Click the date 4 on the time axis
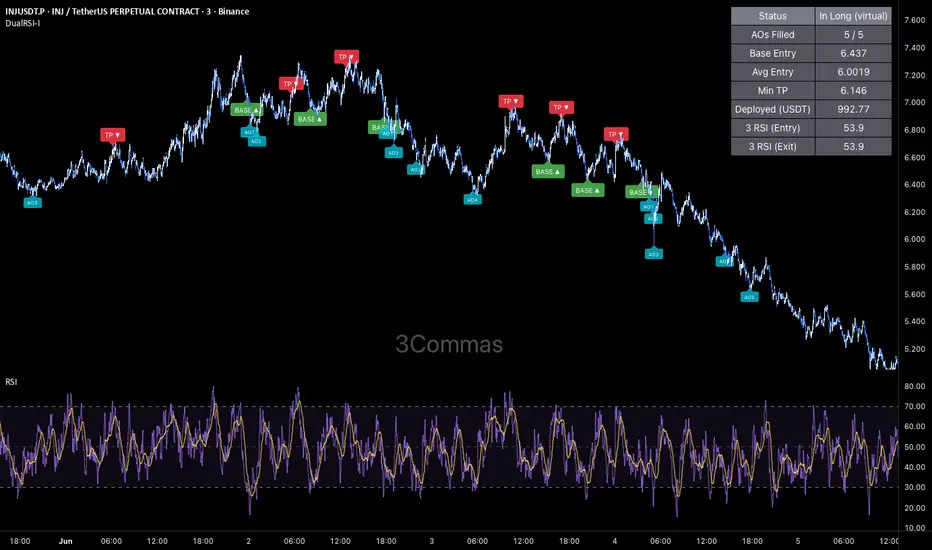The image size is (932, 550). point(615,541)
